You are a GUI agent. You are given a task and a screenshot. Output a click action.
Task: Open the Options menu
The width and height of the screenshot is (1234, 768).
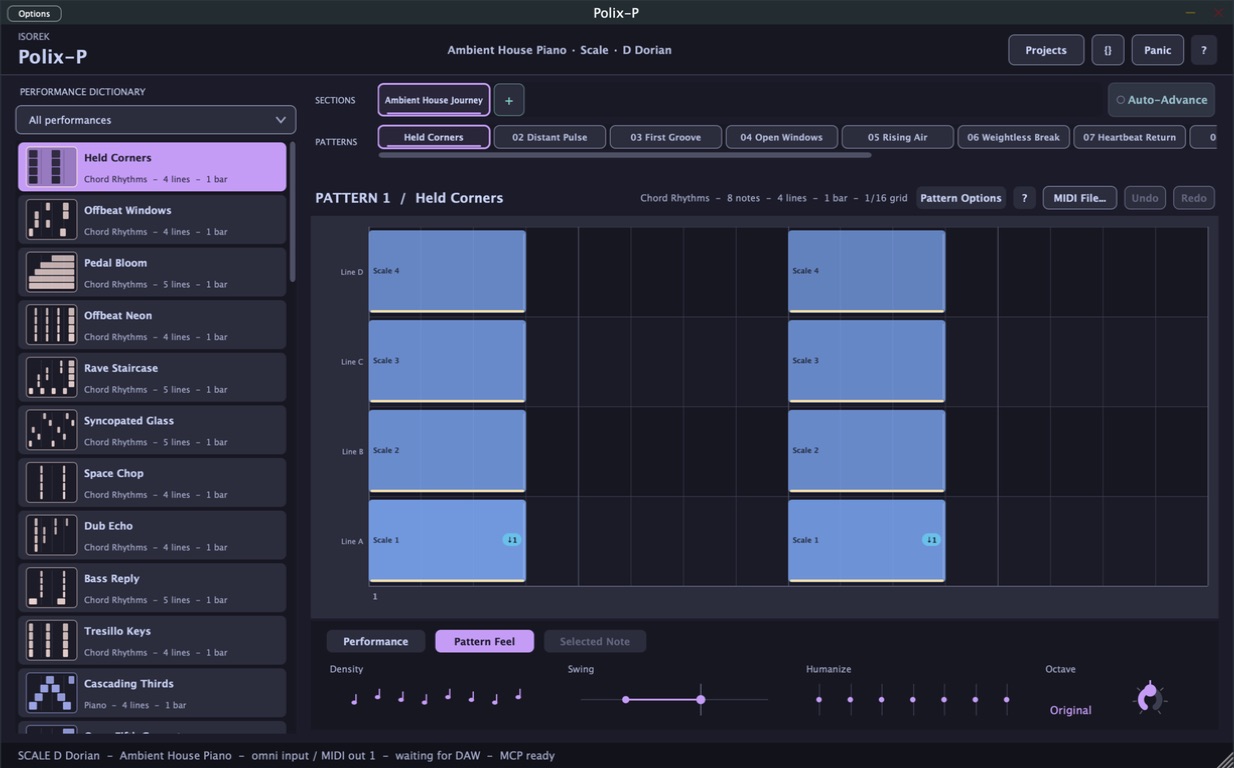34,13
